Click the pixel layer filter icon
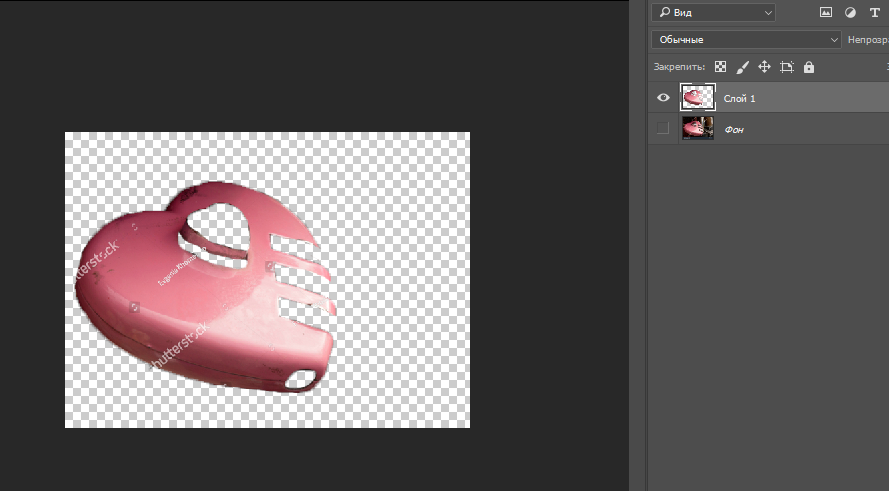Screen dimensions: 889x491 (826, 12)
